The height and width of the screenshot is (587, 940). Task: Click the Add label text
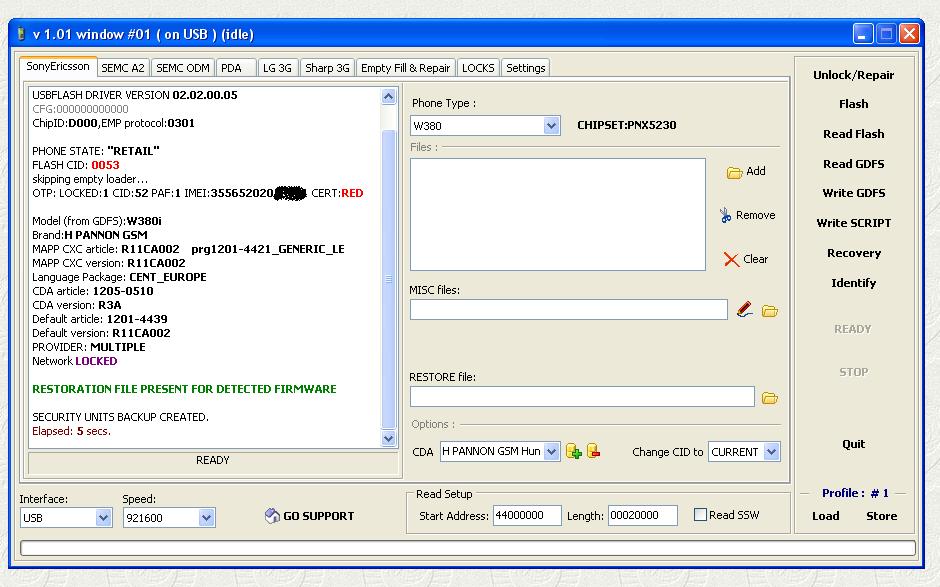(x=755, y=171)
